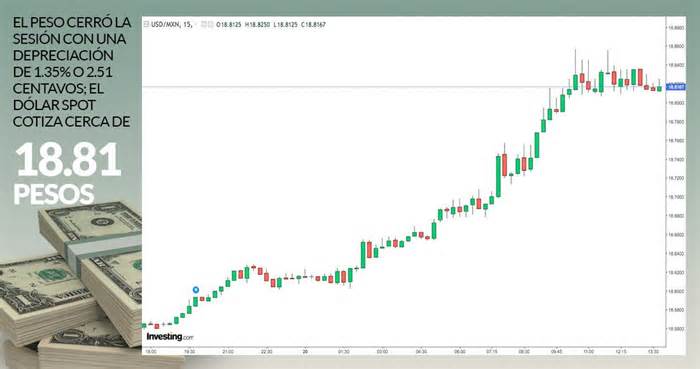This screenshot has height=369, width=700.
Task: Toggle first small legend icon after interval
Action: pos(204,25)
